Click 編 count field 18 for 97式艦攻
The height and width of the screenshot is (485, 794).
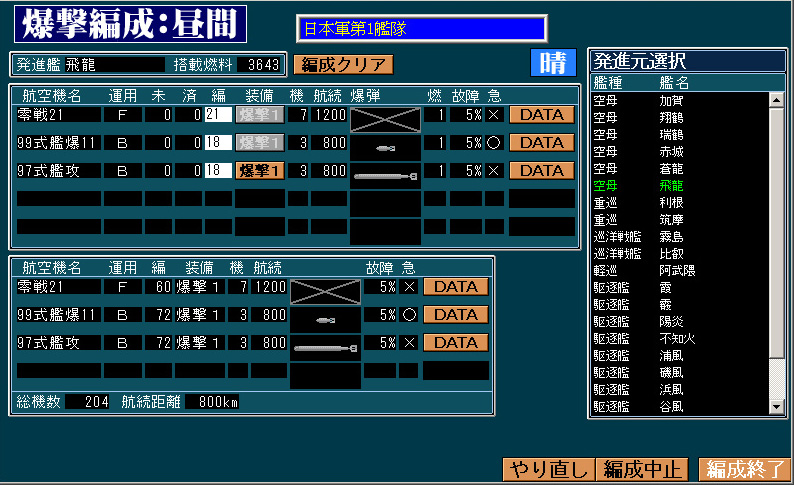[218, 171]
